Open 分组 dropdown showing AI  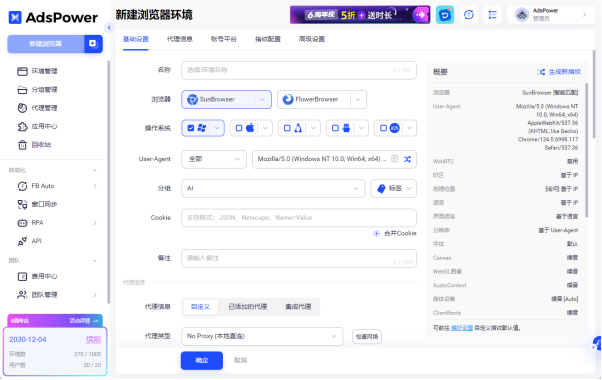click(273, 188)
